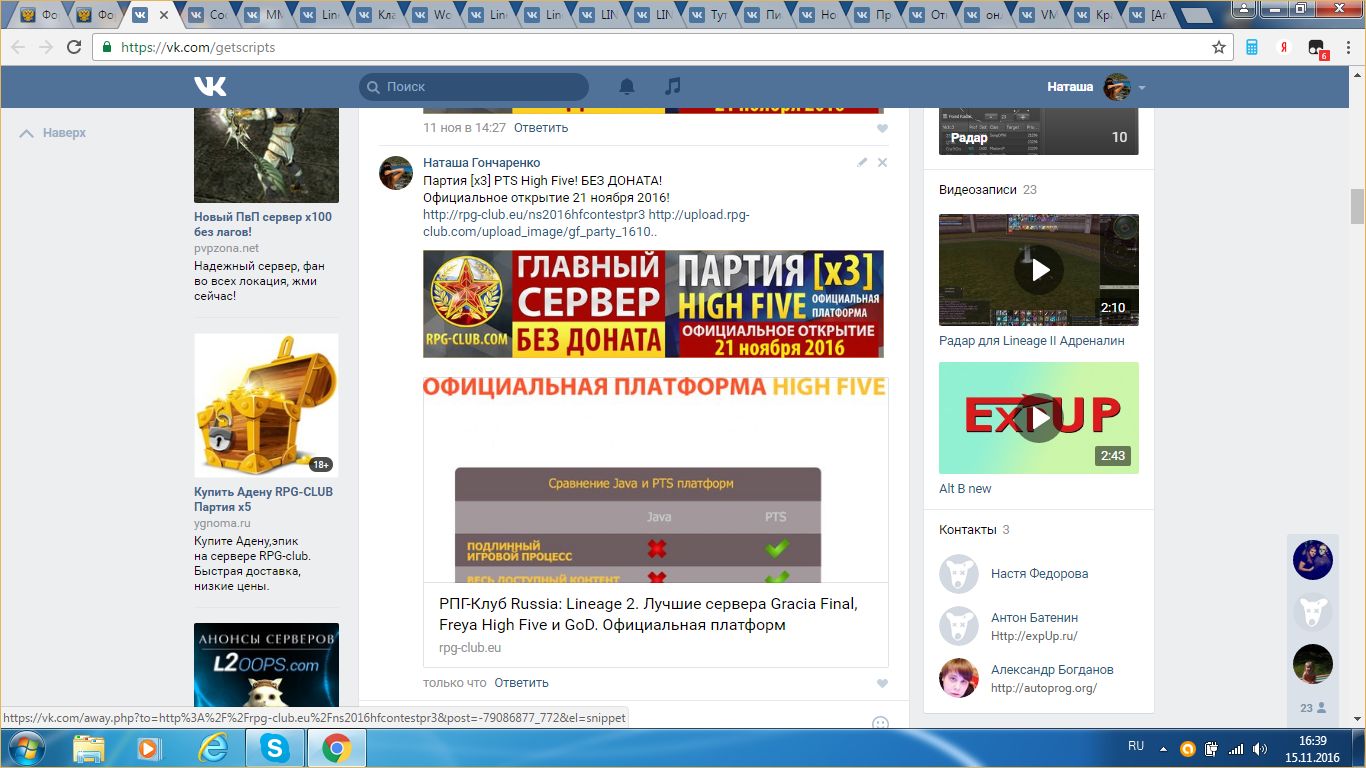Click the VK logo in the header

(x=210, y=87)
